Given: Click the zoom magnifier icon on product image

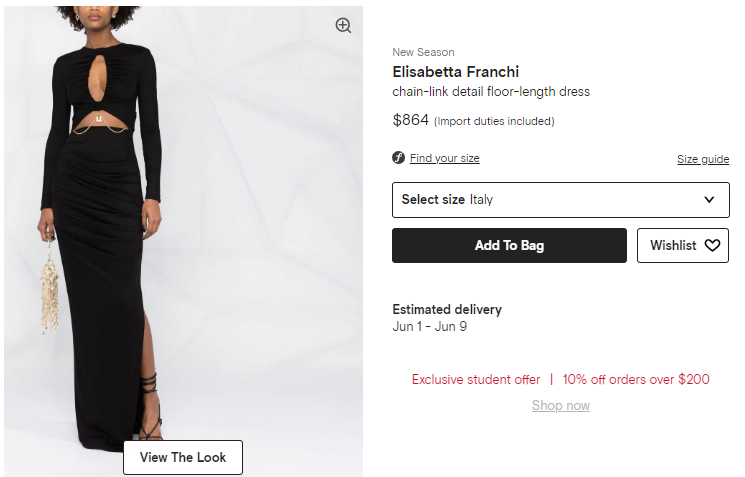Looking at the screenshot, I should (x=343, y=26).
